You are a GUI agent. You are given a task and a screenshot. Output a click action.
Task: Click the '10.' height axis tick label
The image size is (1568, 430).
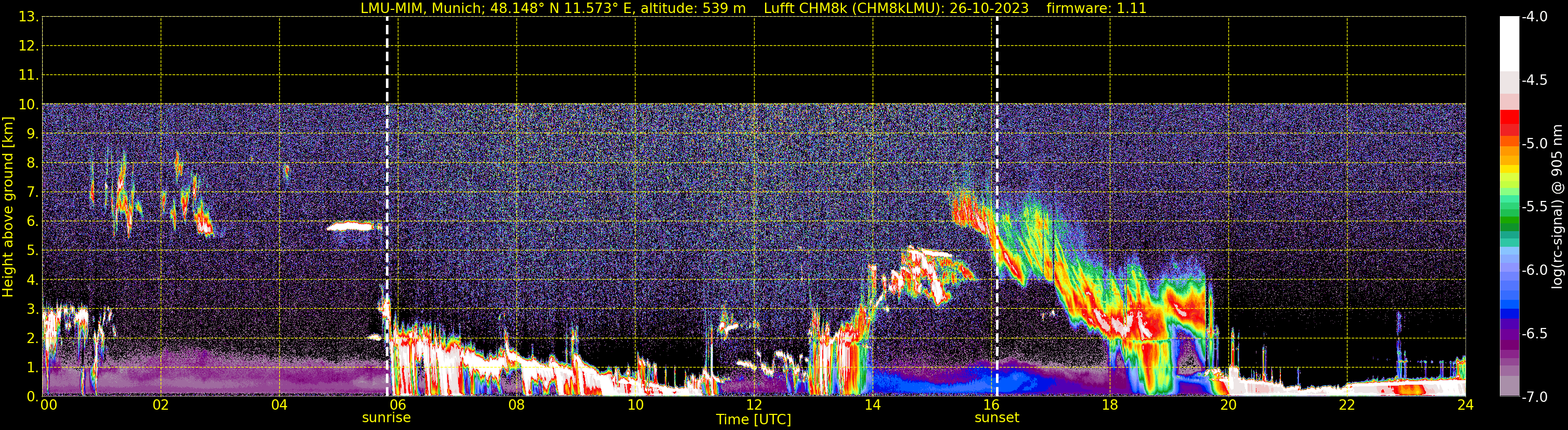coord(29,105)
